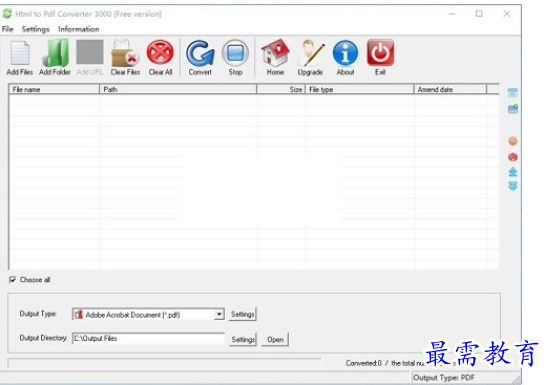The height and width of the screenshot is (385, 547).
Task: Click the second blue folder sidebar icon
Action: click(x=513, y=109)
